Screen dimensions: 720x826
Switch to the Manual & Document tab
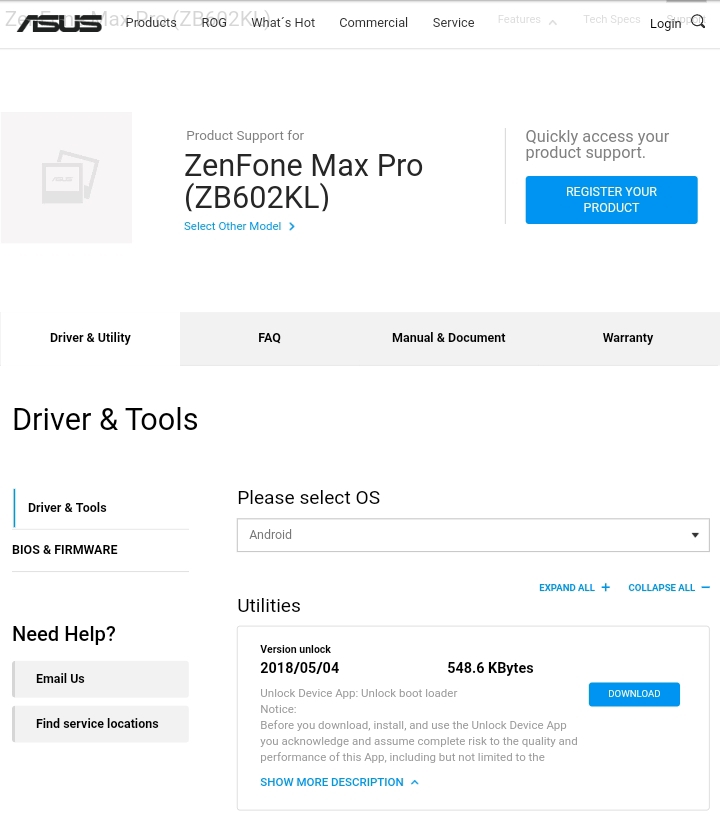448,338
